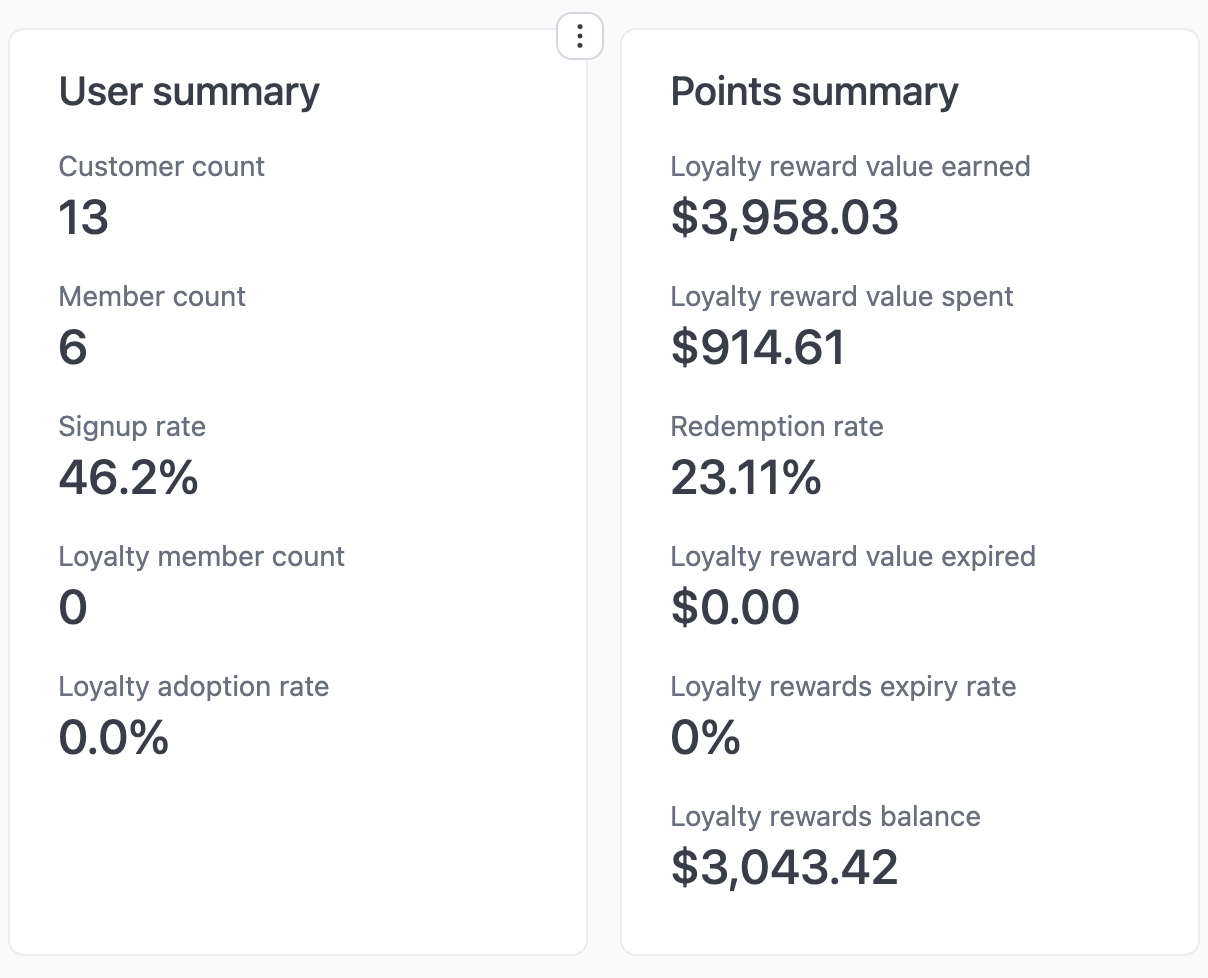1208x978 pixels.
Task: Select the Signup rate percentage
Action: tap(129, 478)
